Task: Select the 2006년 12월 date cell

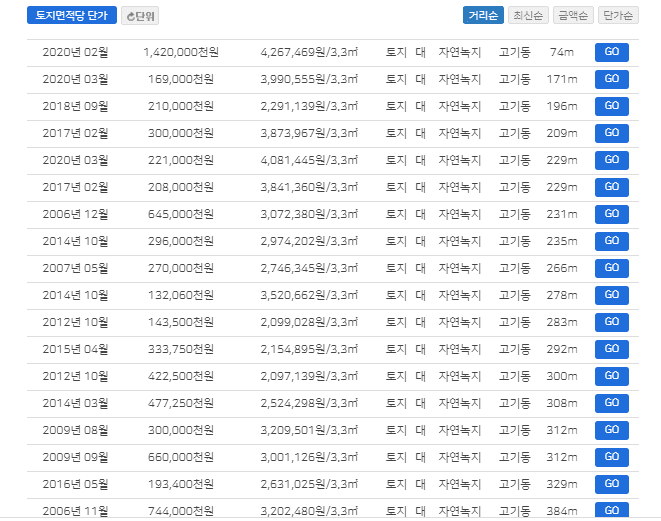Action: pos(75,214)
